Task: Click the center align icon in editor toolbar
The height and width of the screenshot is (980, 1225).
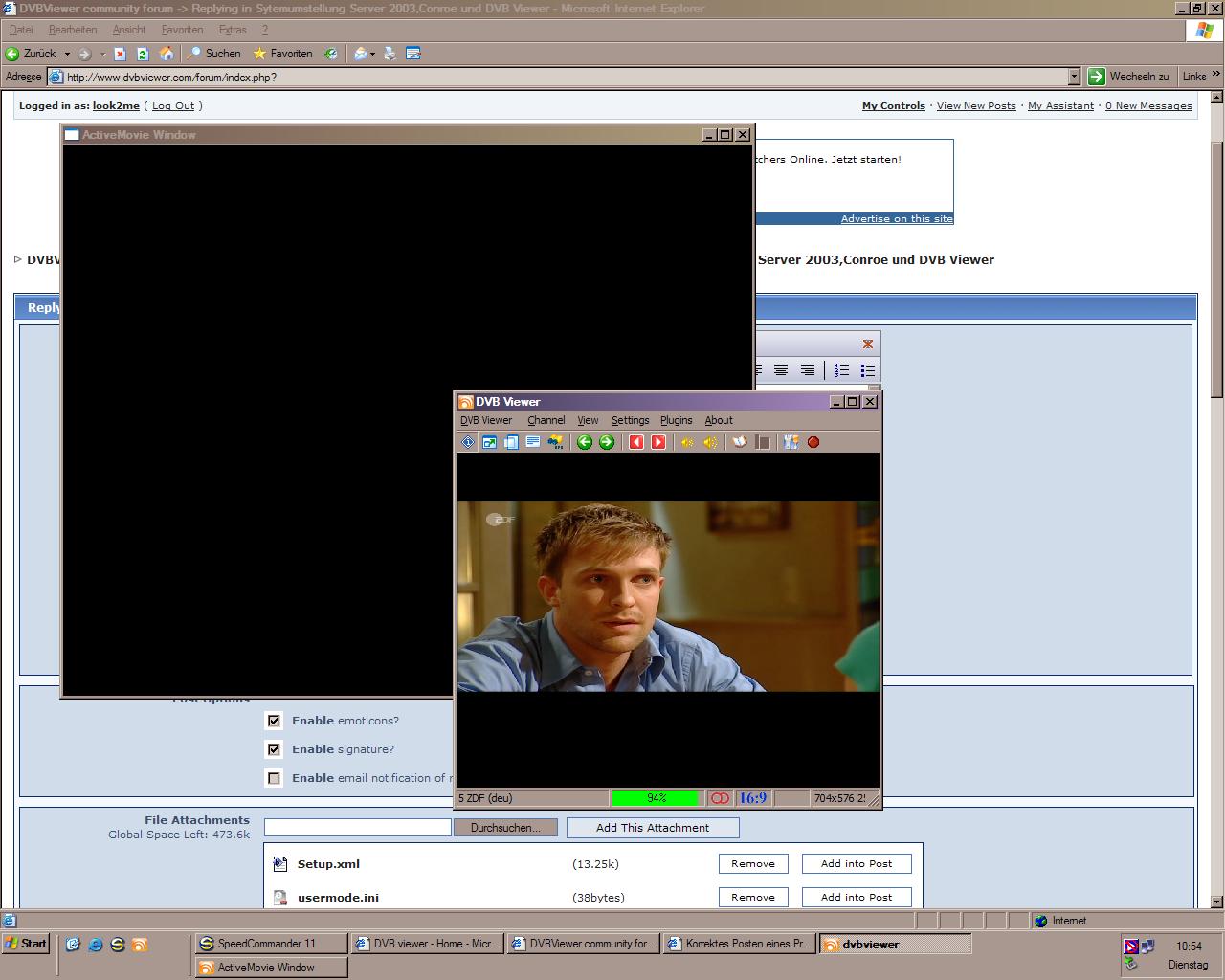Action: tap(781, 370)
